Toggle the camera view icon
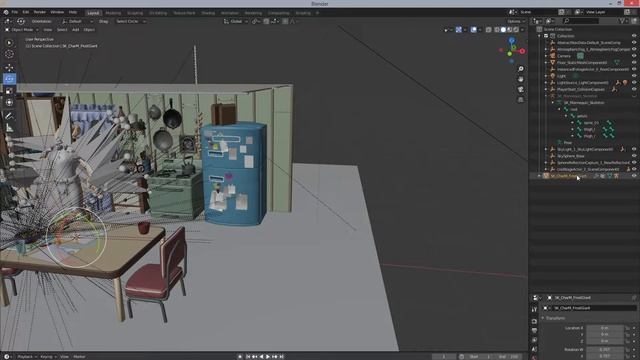Screen dimensions: 640x360 point(521,89)
